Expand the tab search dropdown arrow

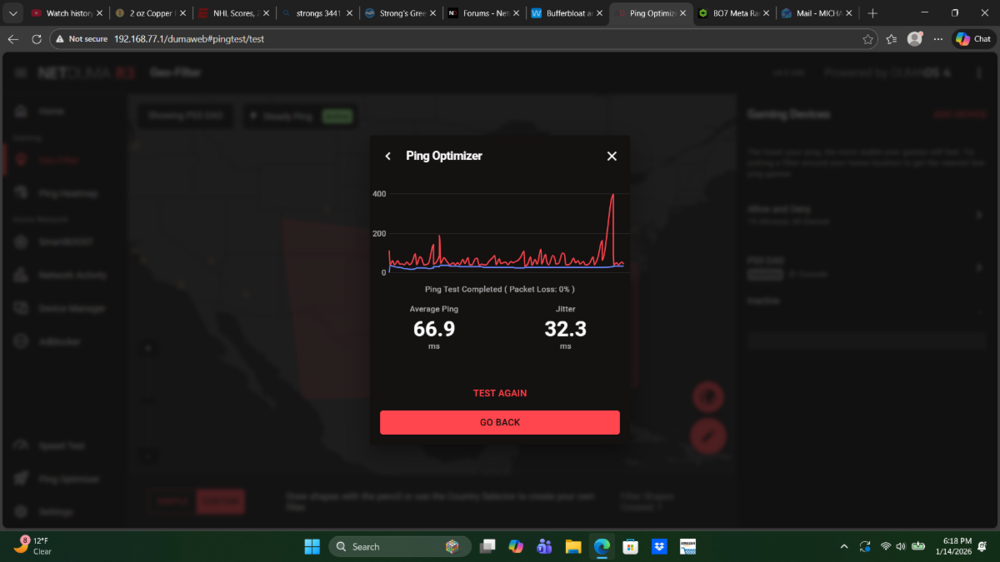pyautogui.click(x=13, y=14)
